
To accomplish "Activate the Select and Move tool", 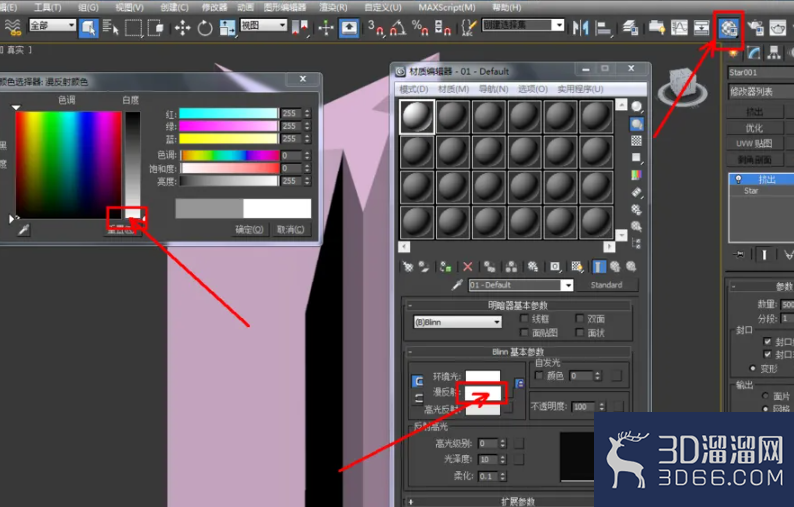I will click(182, 27).
